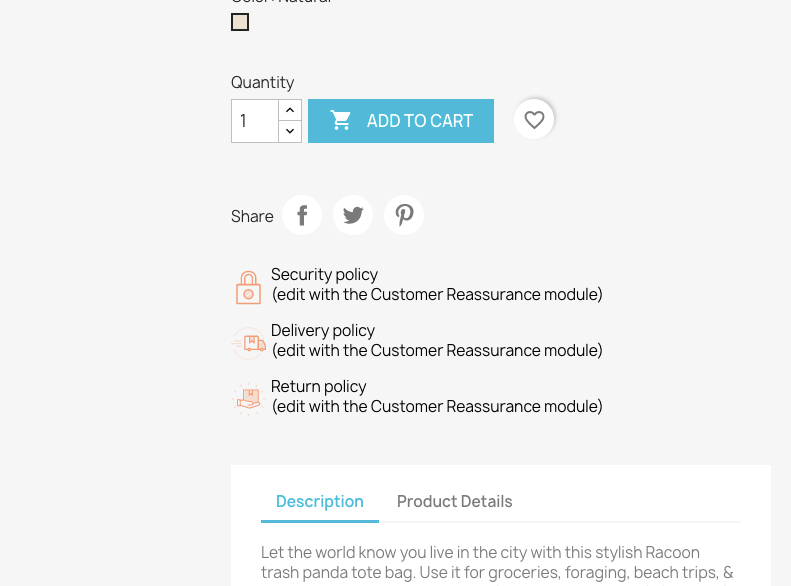Click the return policy box icon
Image resolution: width=791 pixels, height=586 pixels.
(x=248, y=399)
